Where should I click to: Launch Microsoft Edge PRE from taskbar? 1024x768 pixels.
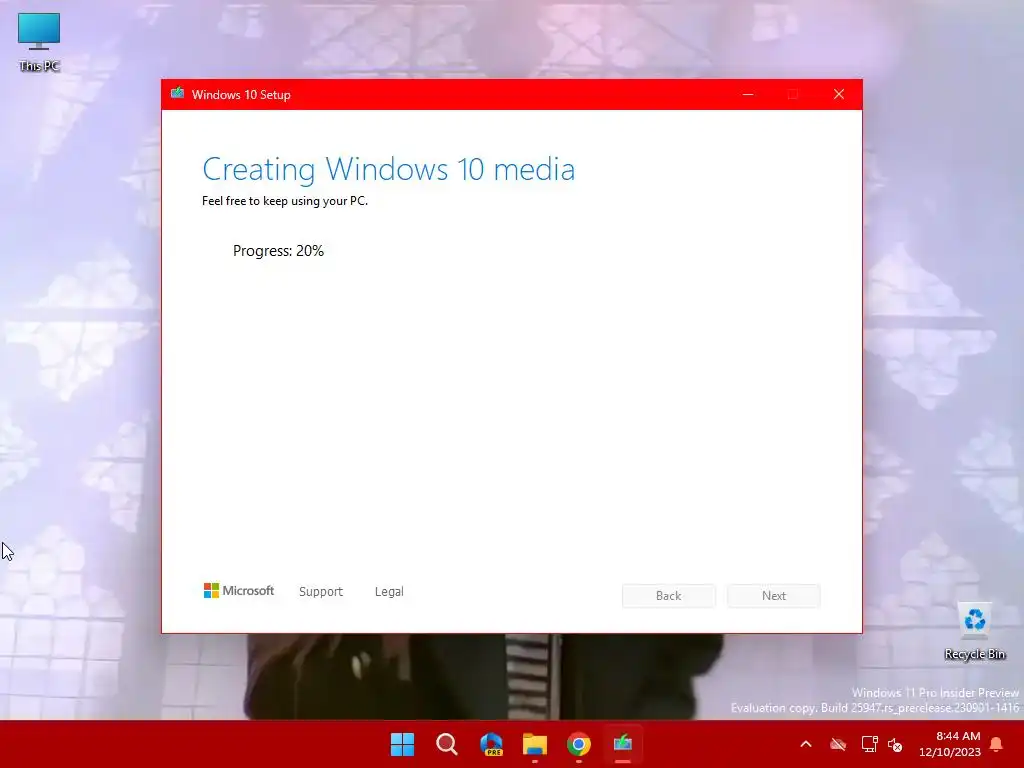pos(491,744)
